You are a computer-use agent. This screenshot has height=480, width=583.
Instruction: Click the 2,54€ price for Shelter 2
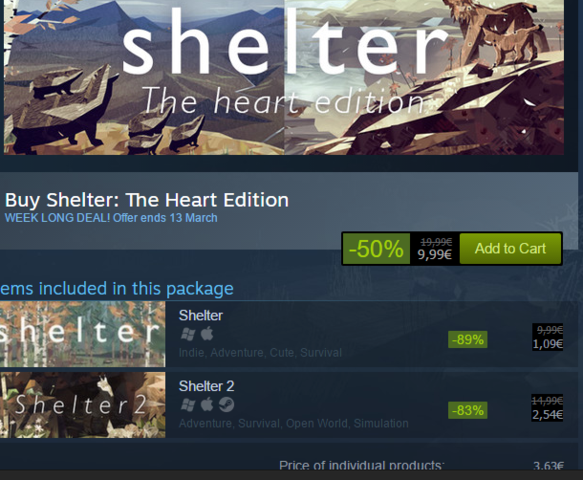[547, 415]
